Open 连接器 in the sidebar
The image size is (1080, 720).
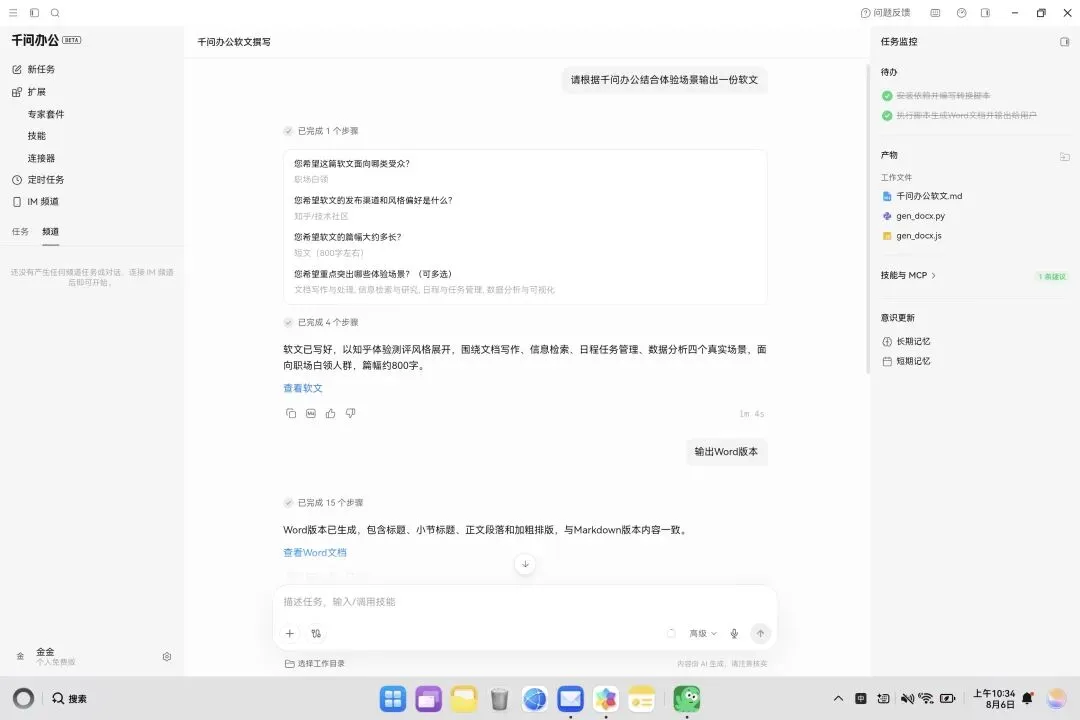(x=41, y=158)
